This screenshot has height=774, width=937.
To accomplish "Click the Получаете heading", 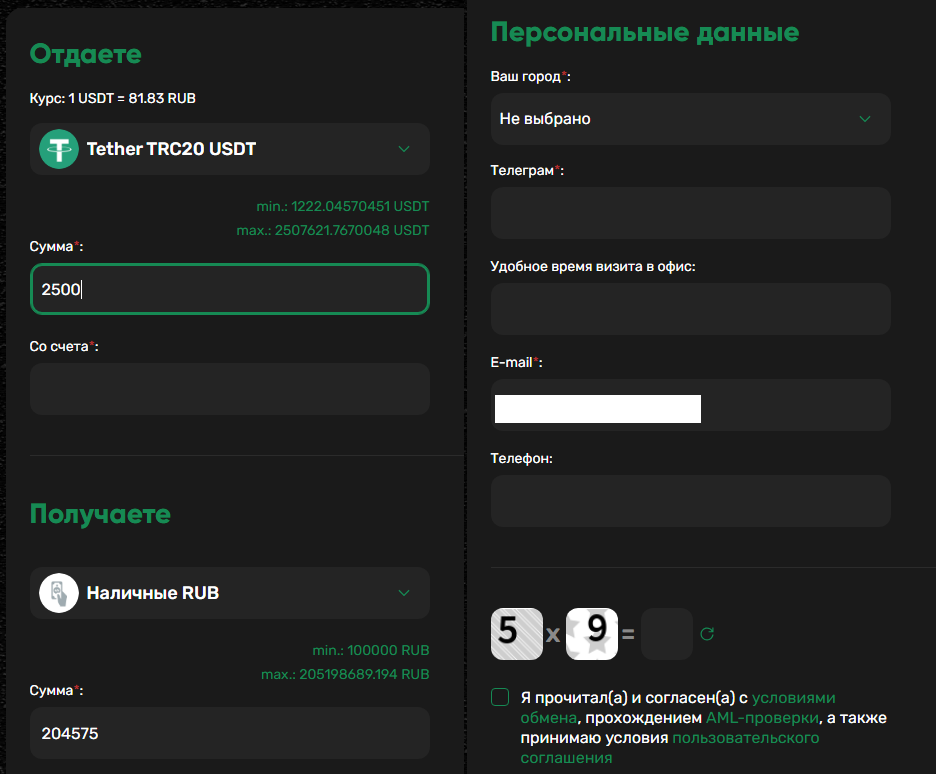I will pos(100,515).
